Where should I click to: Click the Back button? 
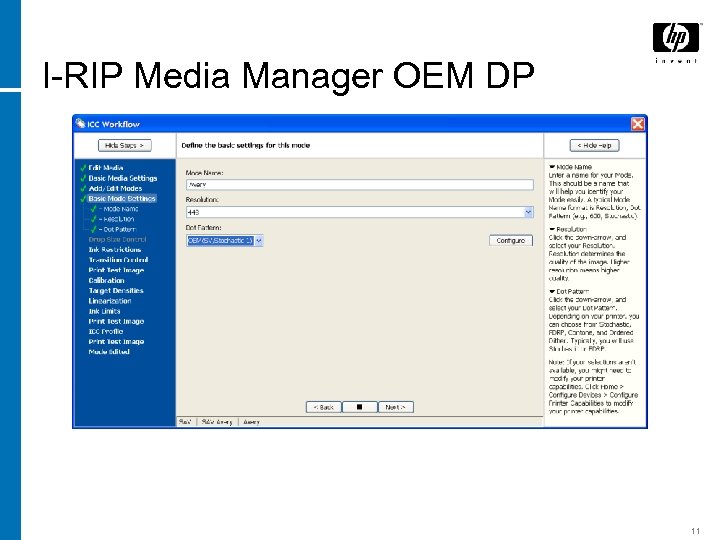pos(324,407)
